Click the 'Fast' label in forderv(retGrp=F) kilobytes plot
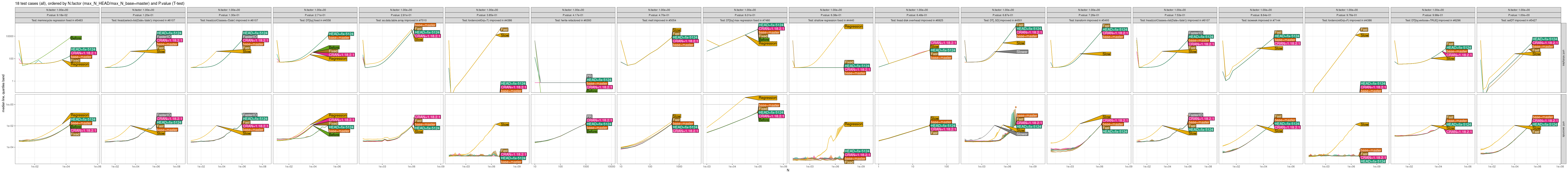This screenshot has width=1568, height=174. coord(1364,30)
